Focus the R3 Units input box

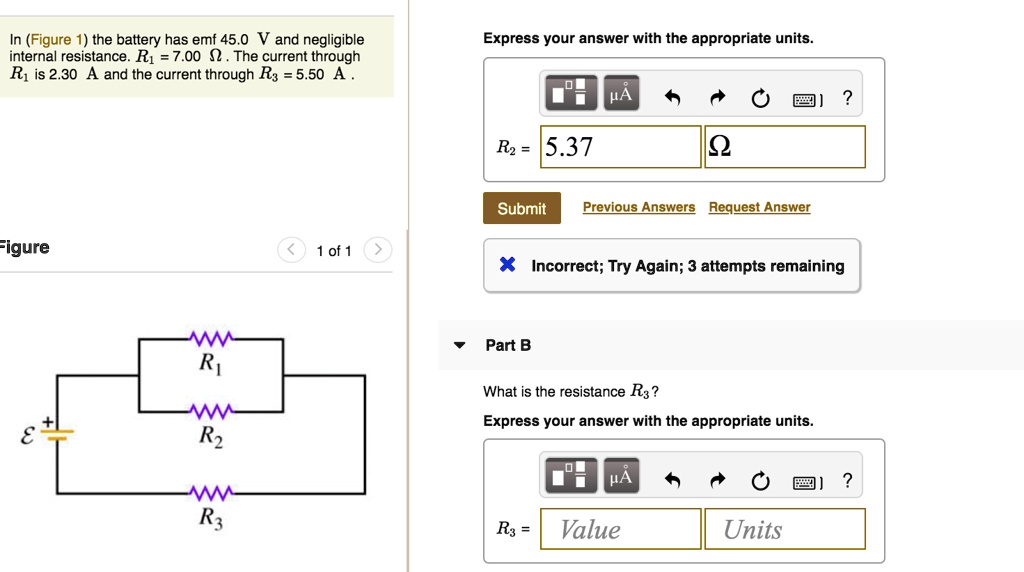tap(784, 529)
